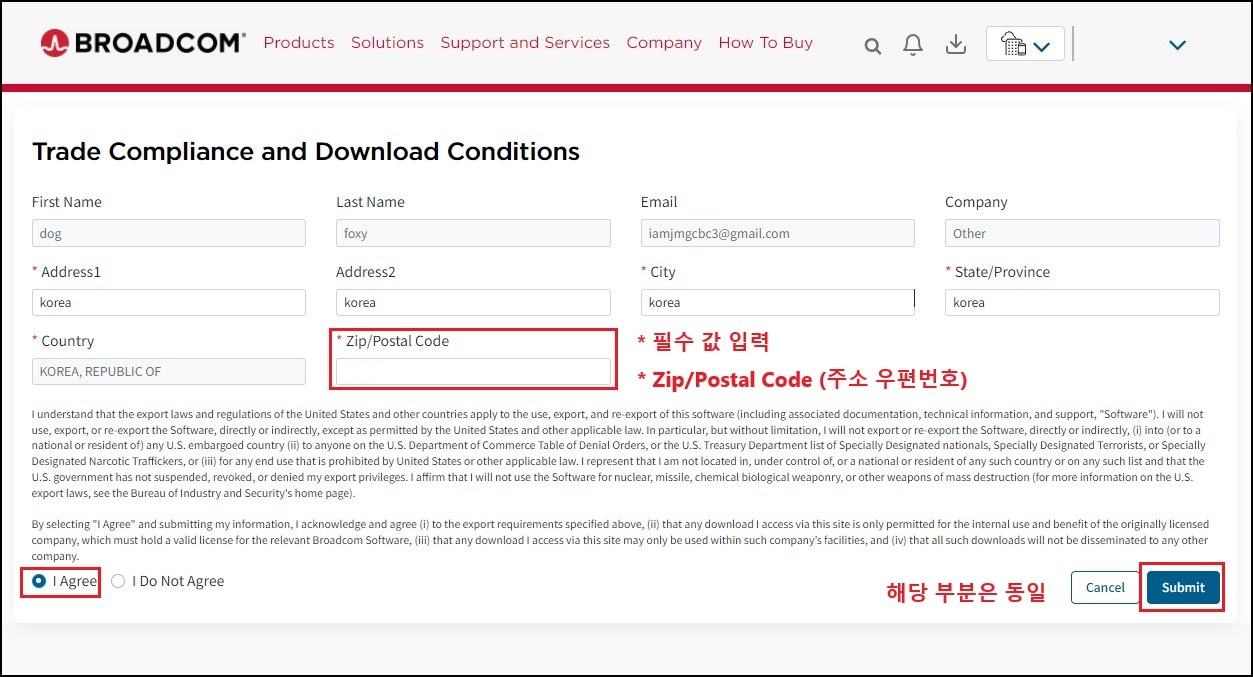Click the Address1 input field

click(169, 302)
